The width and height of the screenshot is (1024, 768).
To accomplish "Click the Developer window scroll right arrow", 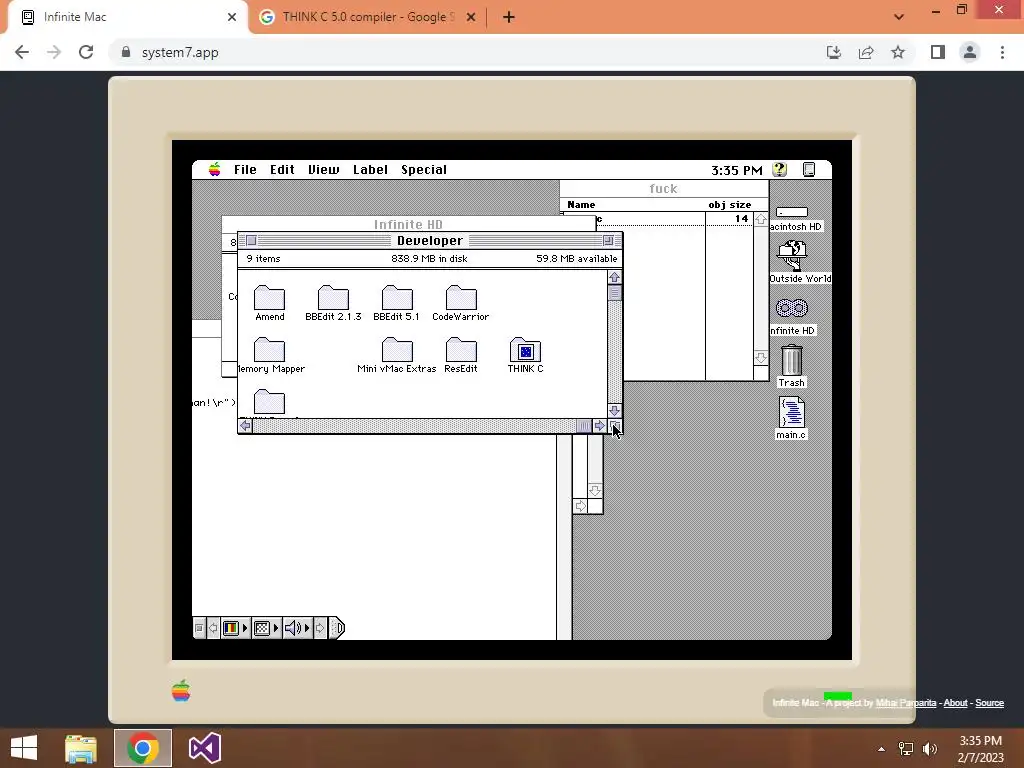I will pyautogui.click(x=600, y=426).
